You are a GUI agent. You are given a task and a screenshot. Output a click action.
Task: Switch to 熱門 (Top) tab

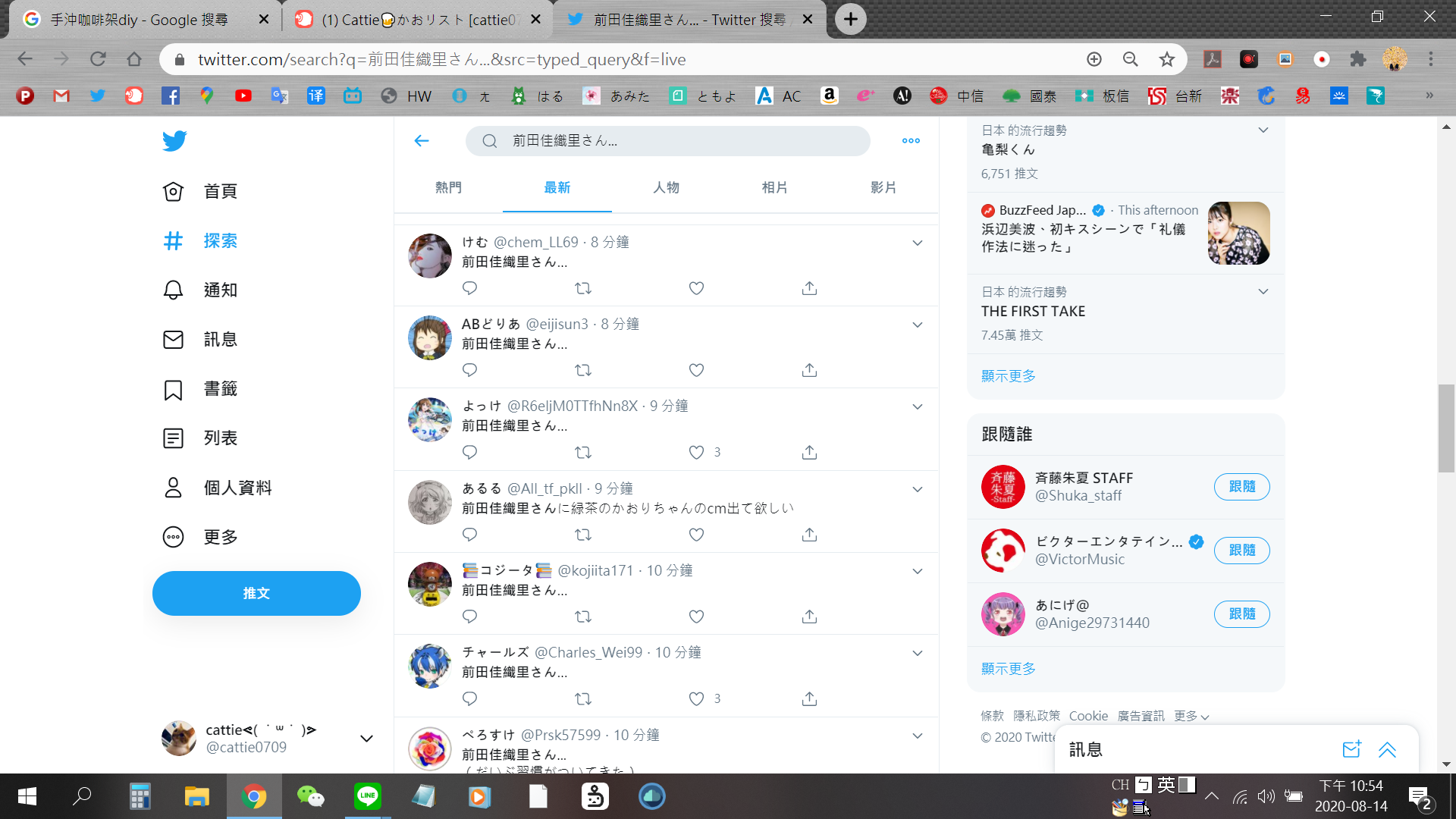point(448,187)
